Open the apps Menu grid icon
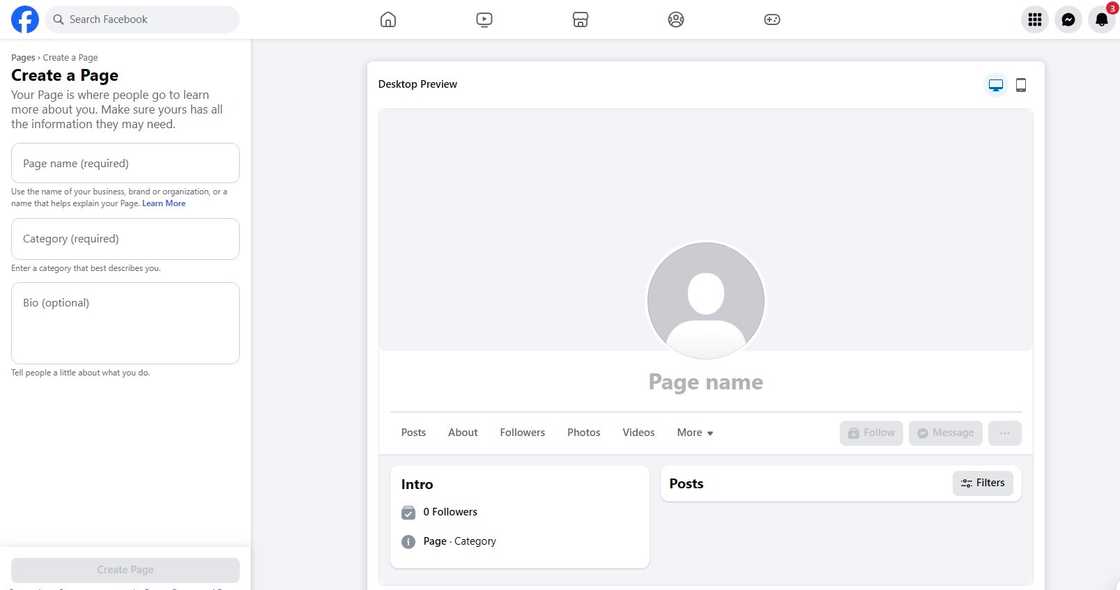Screen dimensions: 1120x590 [1034, 19]
